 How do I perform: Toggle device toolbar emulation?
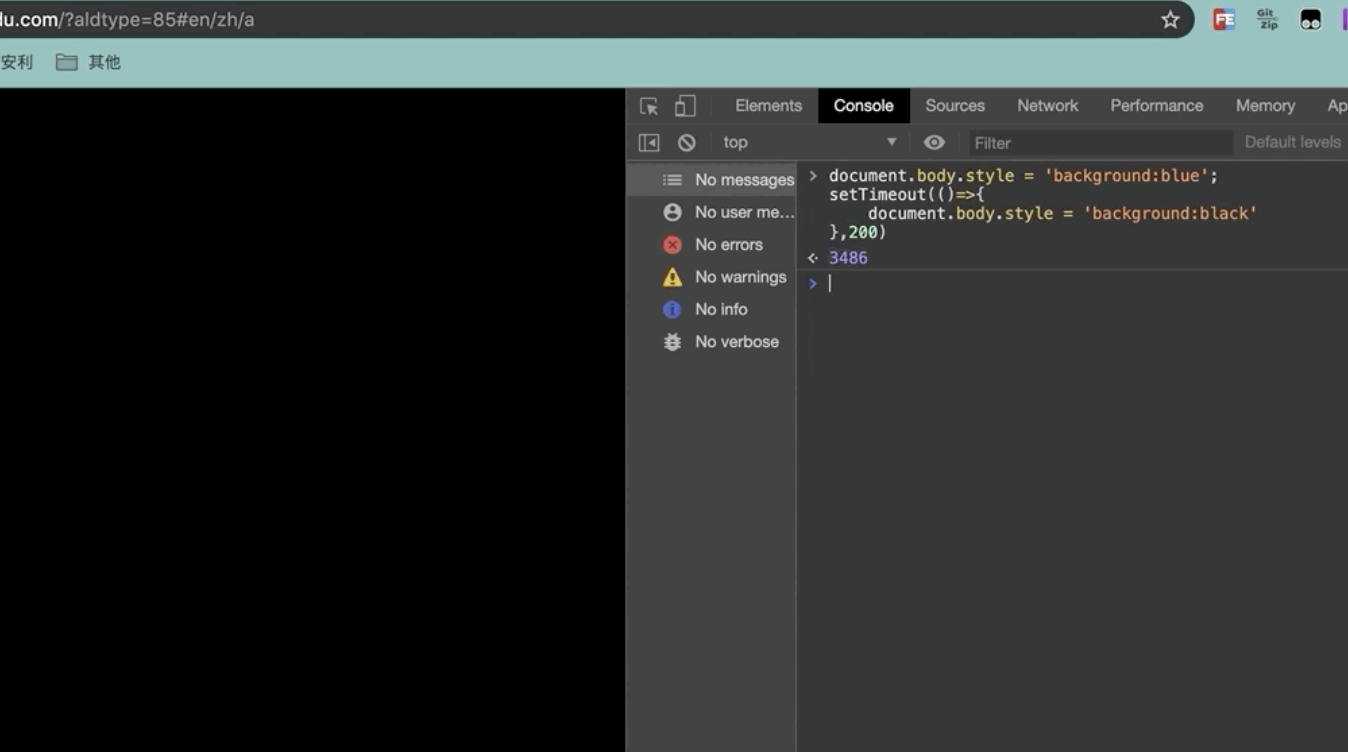[685, 106]
